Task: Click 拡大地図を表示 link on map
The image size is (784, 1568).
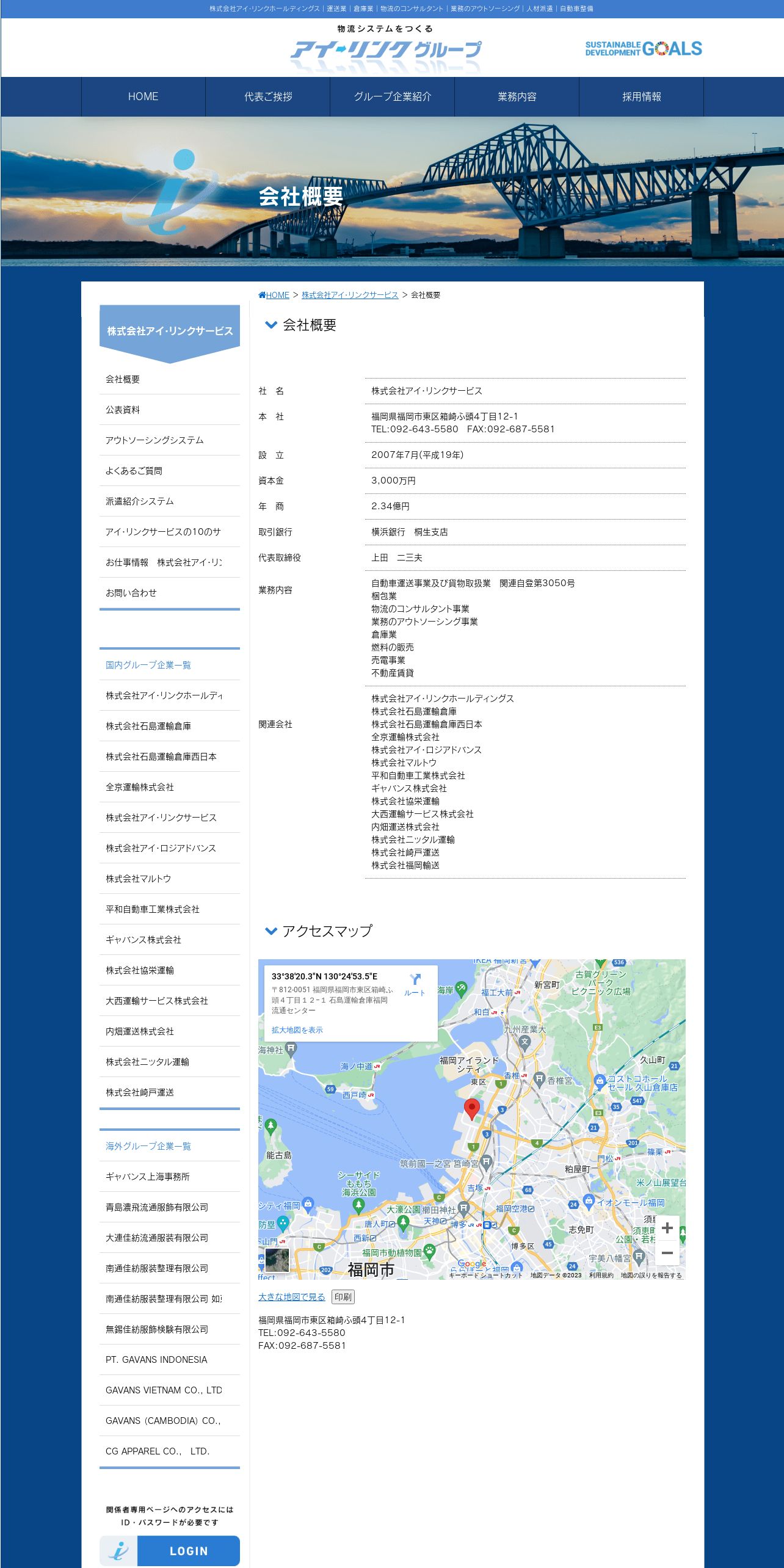Action: [297, 1029]
